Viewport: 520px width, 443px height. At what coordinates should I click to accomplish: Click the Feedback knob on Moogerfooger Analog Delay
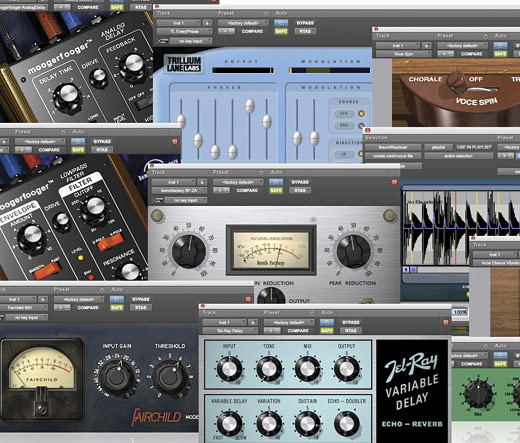tap(133, 65)
